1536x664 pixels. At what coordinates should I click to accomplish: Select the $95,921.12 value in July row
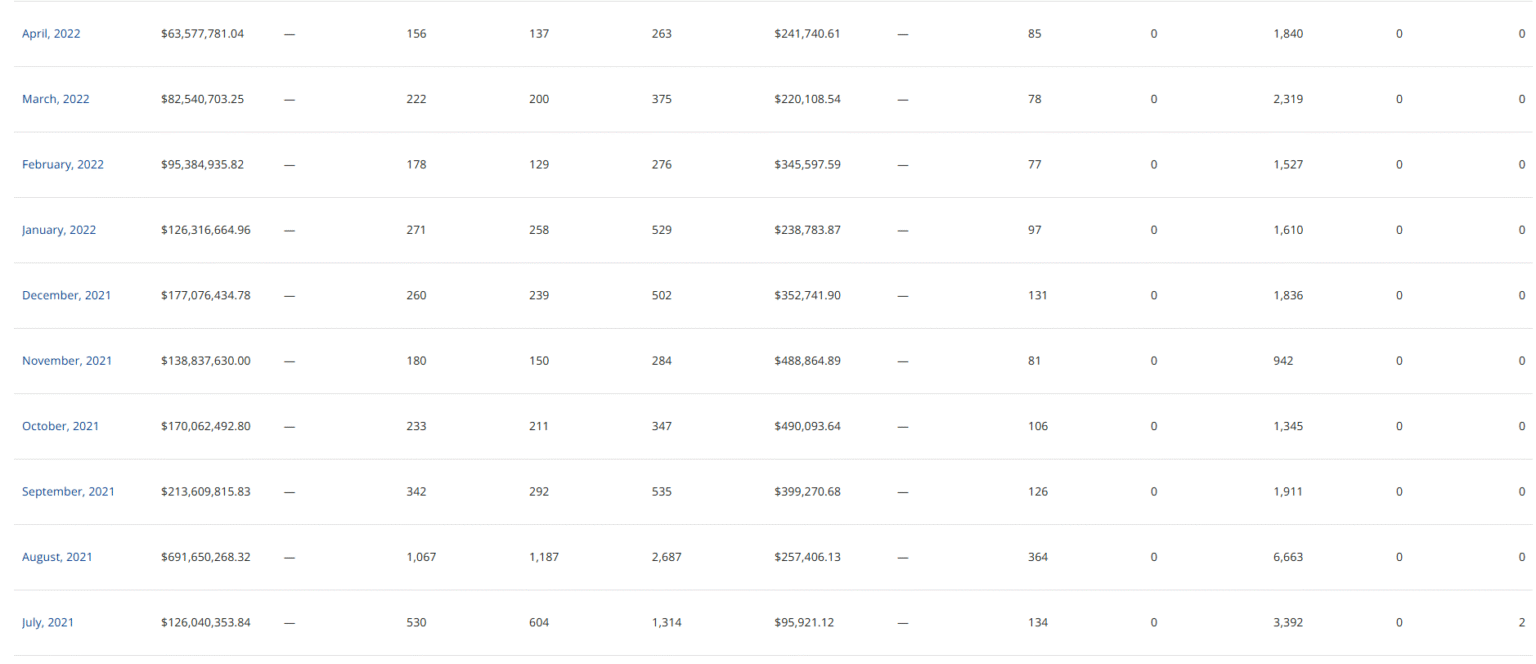(804, 623)
